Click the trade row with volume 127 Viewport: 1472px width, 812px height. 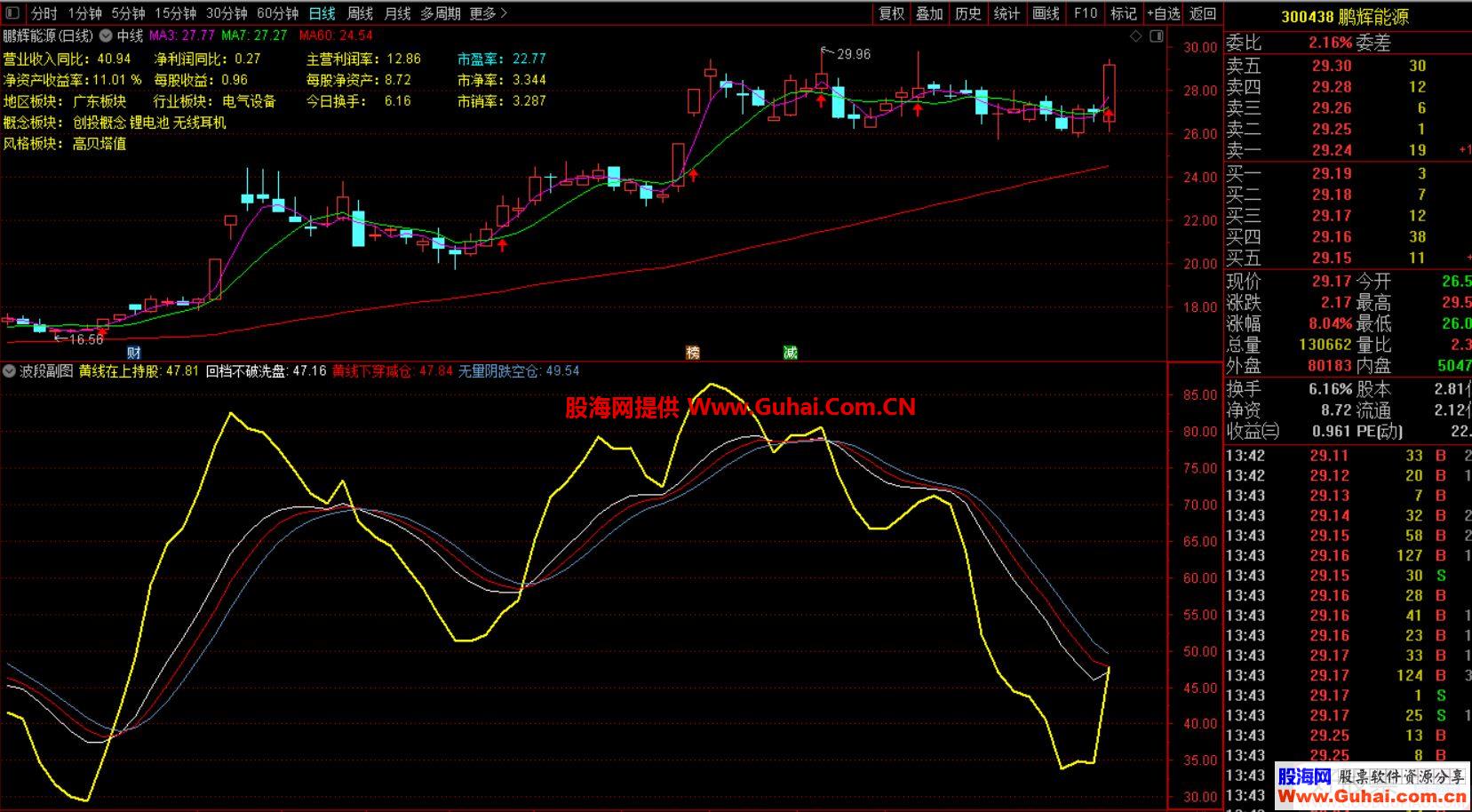click(1348, 555)
